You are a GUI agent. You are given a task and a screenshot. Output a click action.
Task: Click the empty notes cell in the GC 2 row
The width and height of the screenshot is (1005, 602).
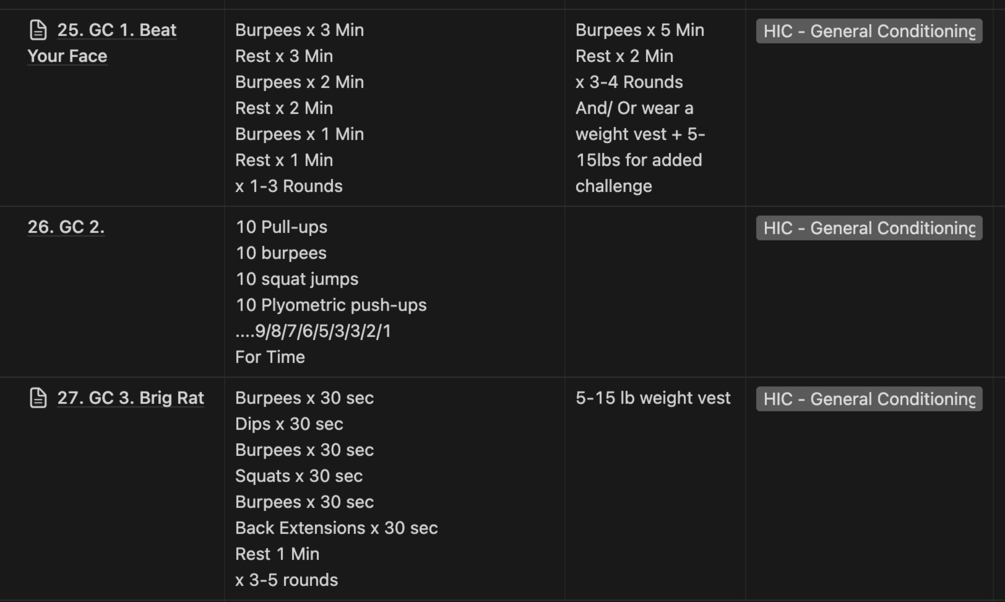655,292
